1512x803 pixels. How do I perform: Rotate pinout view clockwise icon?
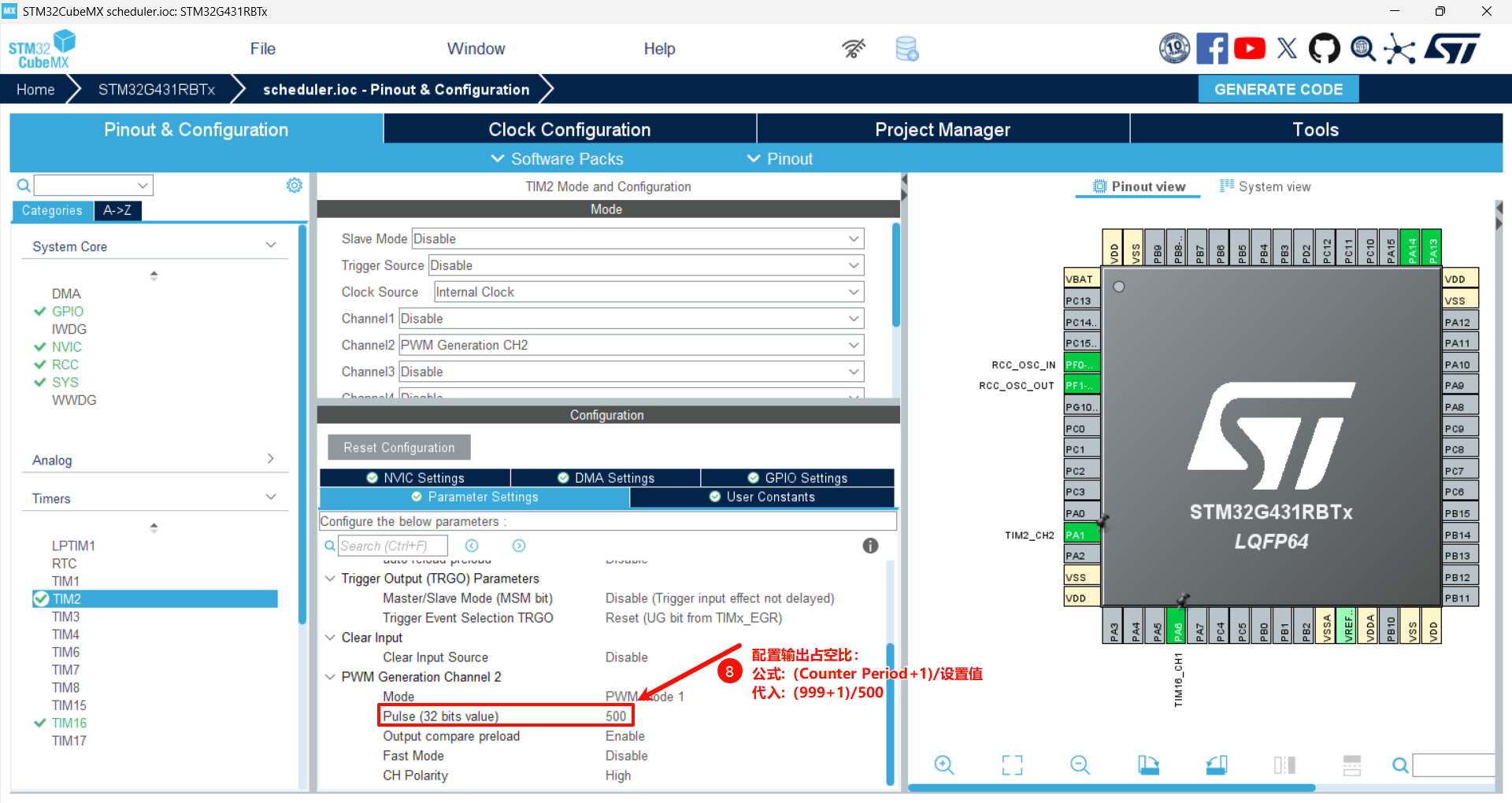tap(1148, 764)
